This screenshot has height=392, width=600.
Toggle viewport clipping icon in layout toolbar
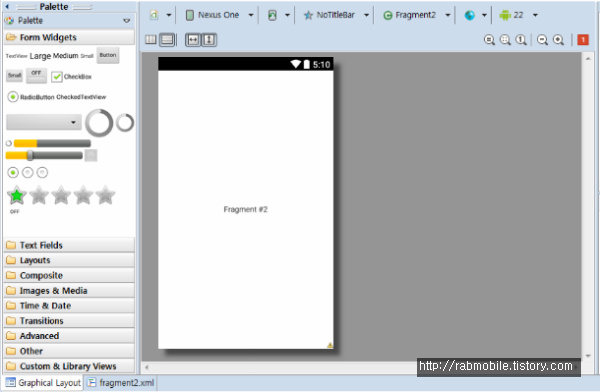[x=151, y=39]
